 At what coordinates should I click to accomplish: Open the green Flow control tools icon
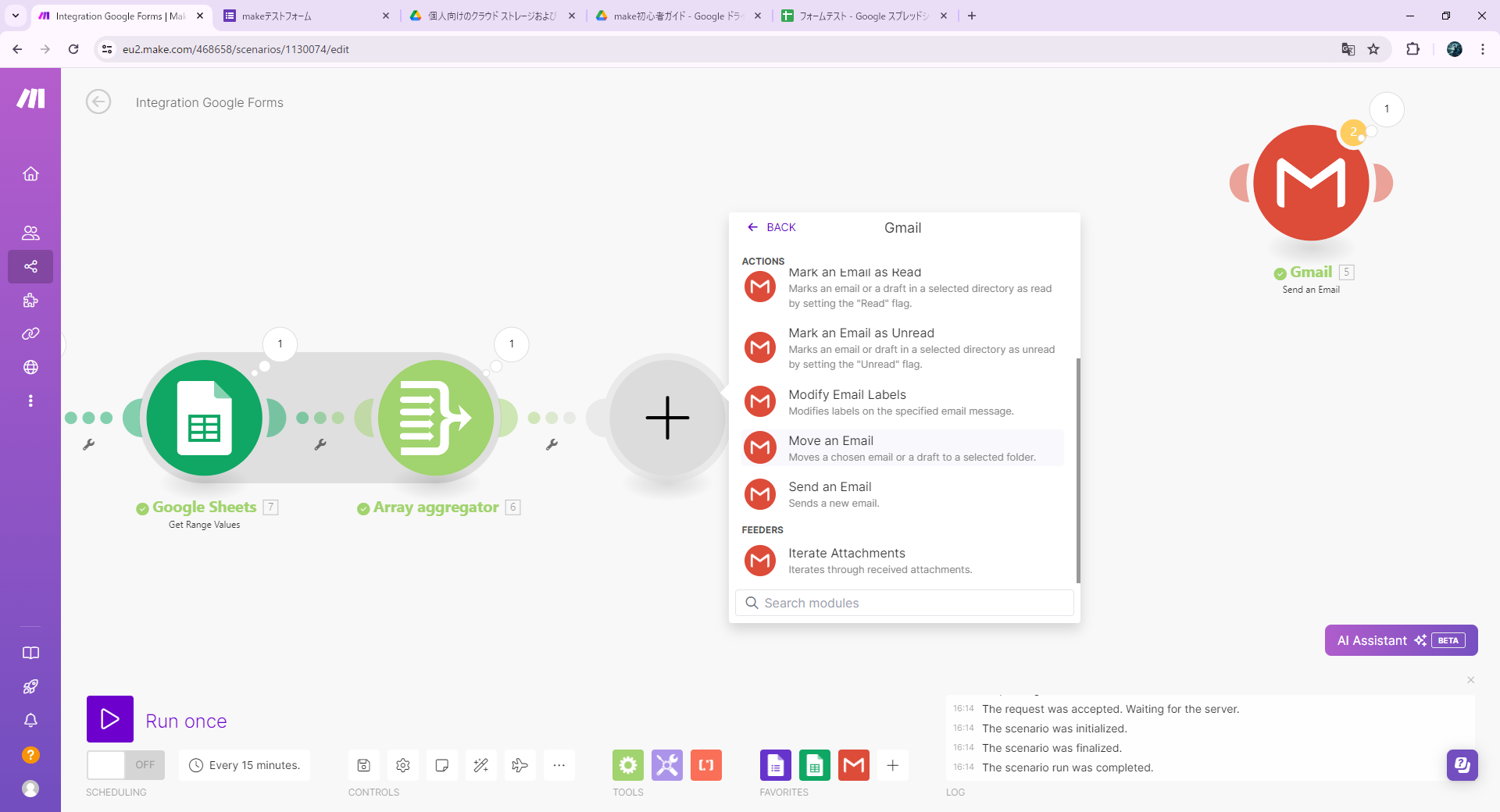pos(628,765)
